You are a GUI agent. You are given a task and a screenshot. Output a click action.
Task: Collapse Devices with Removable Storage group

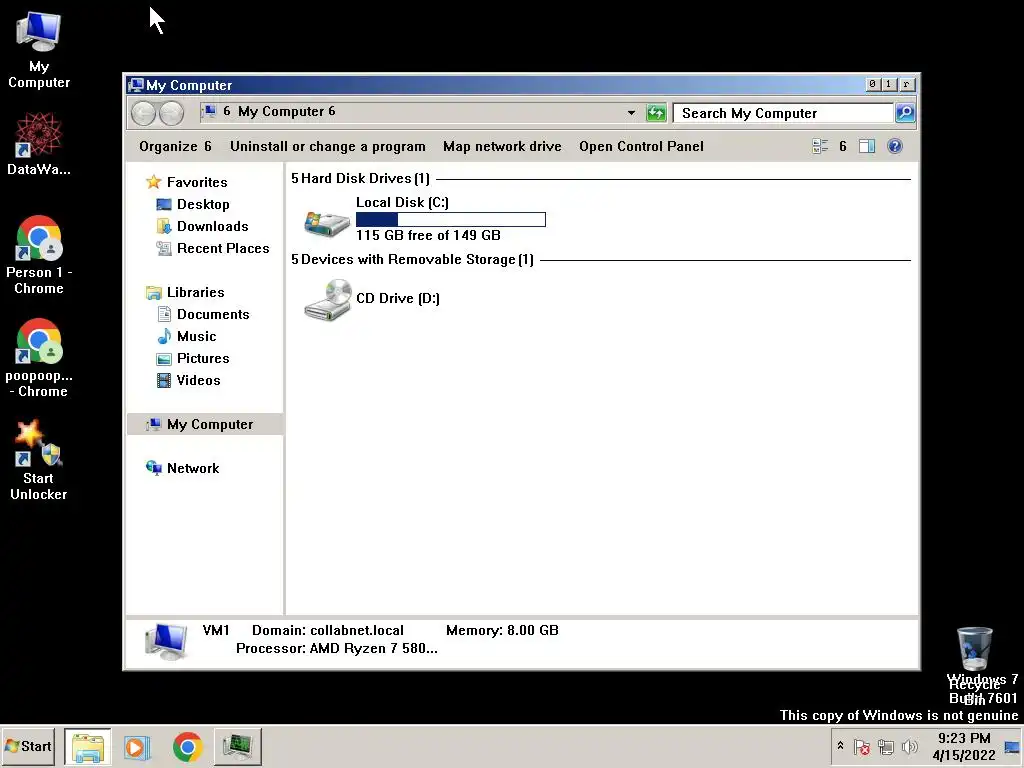295,259
